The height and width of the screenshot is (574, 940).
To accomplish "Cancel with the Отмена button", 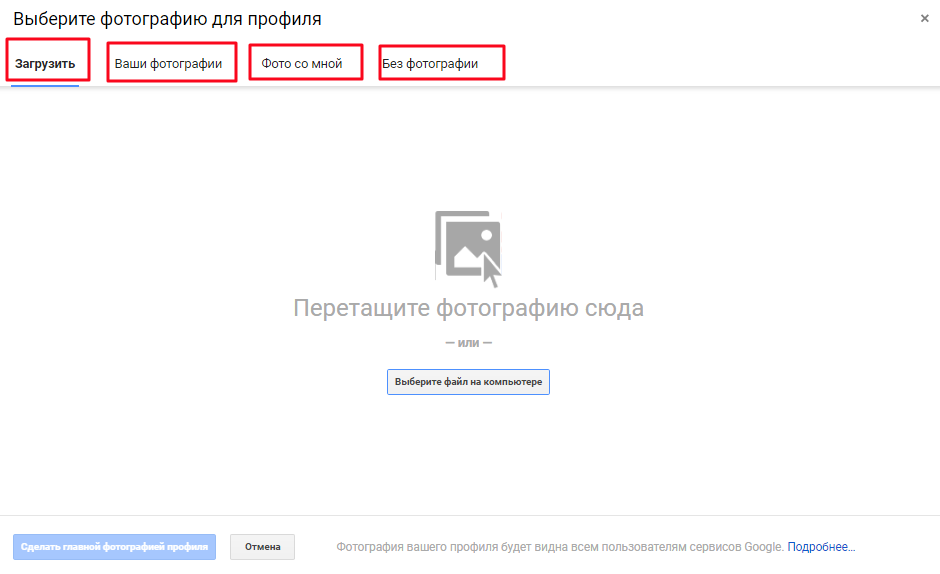I will pyautogui.click(x=263, y=547).
